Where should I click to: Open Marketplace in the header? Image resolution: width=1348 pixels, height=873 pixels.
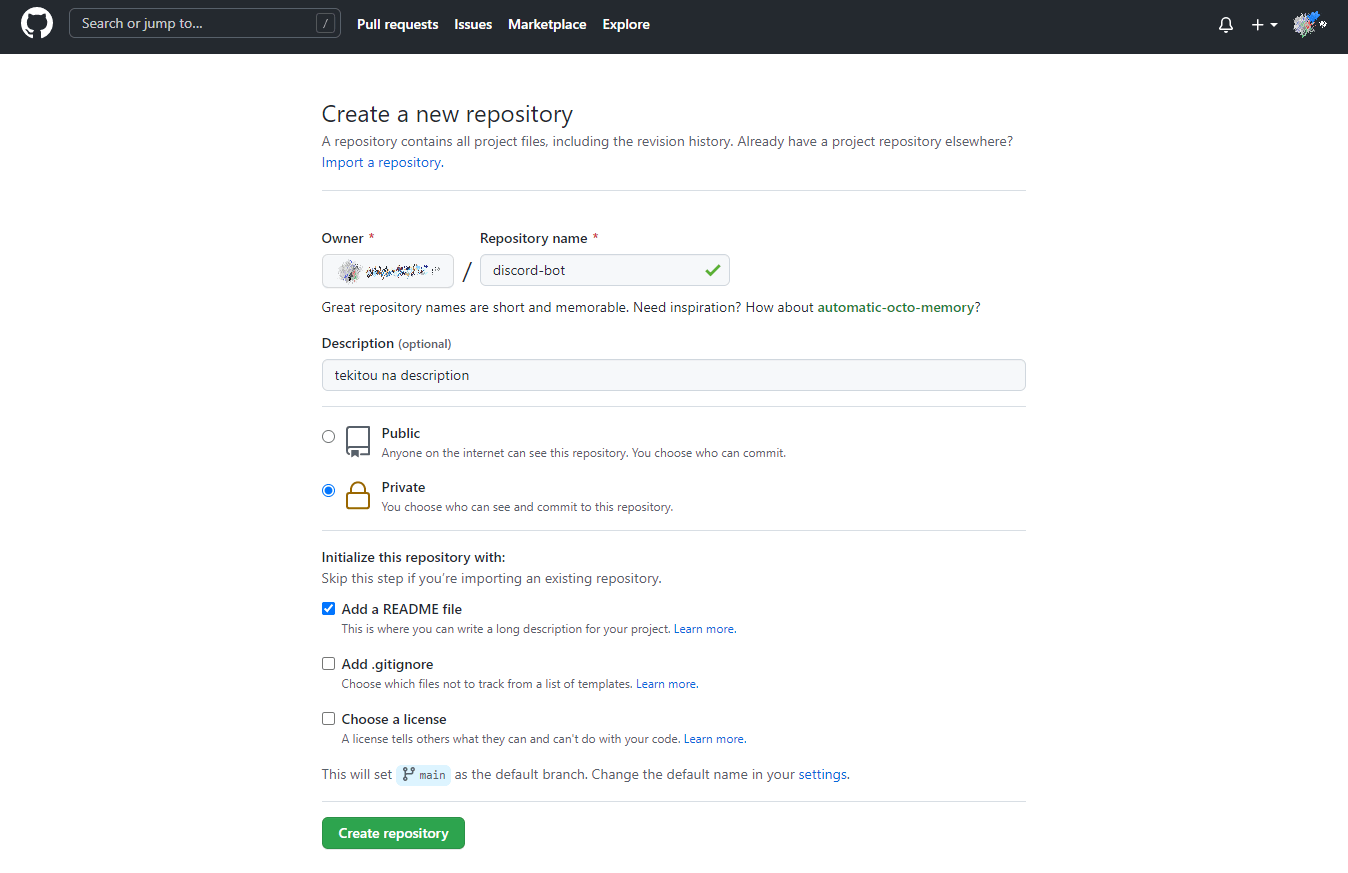tap(547, 24)
